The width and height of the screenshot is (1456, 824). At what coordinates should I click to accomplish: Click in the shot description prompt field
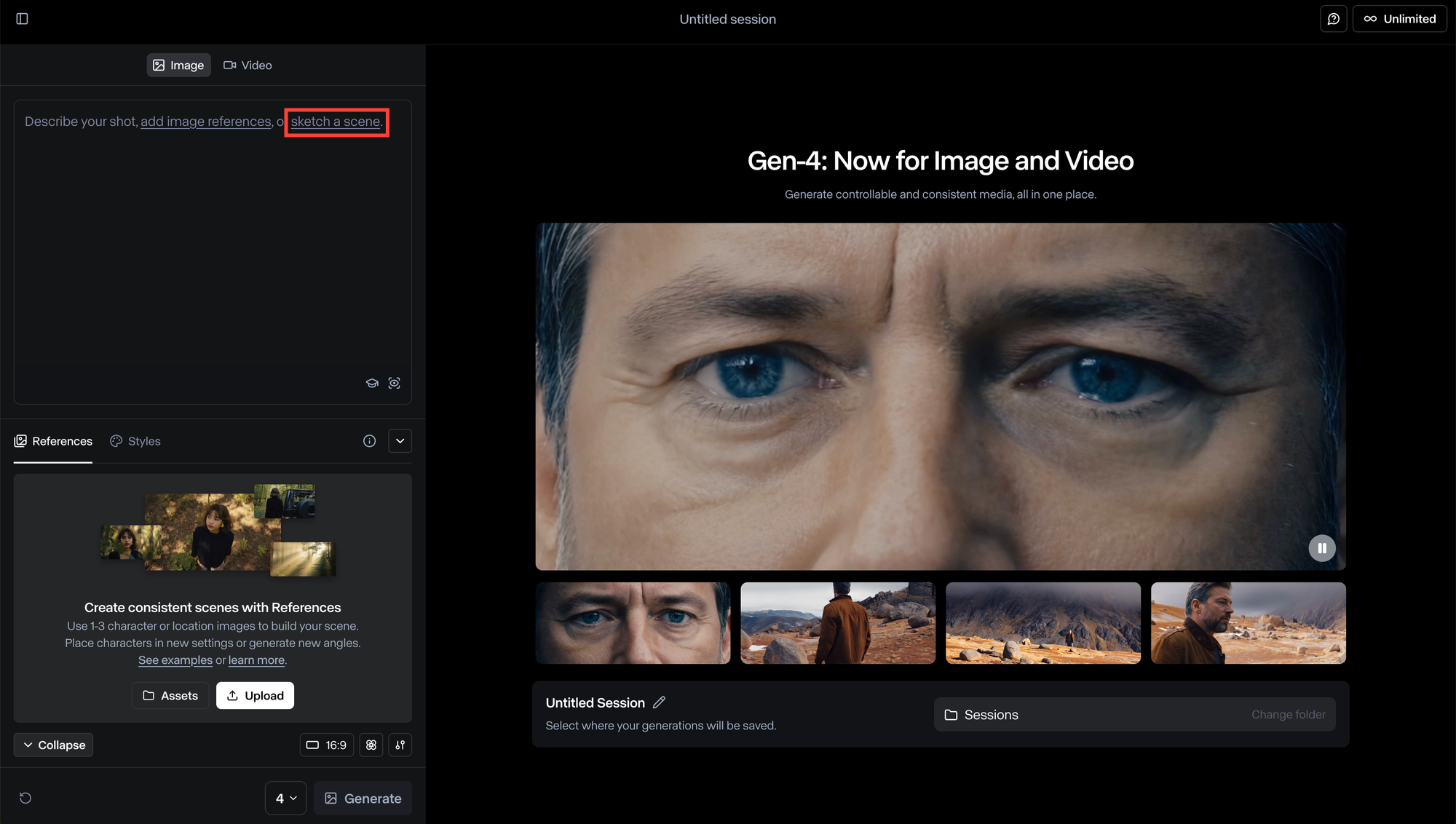pyautogui.click(x=213, y=252)
